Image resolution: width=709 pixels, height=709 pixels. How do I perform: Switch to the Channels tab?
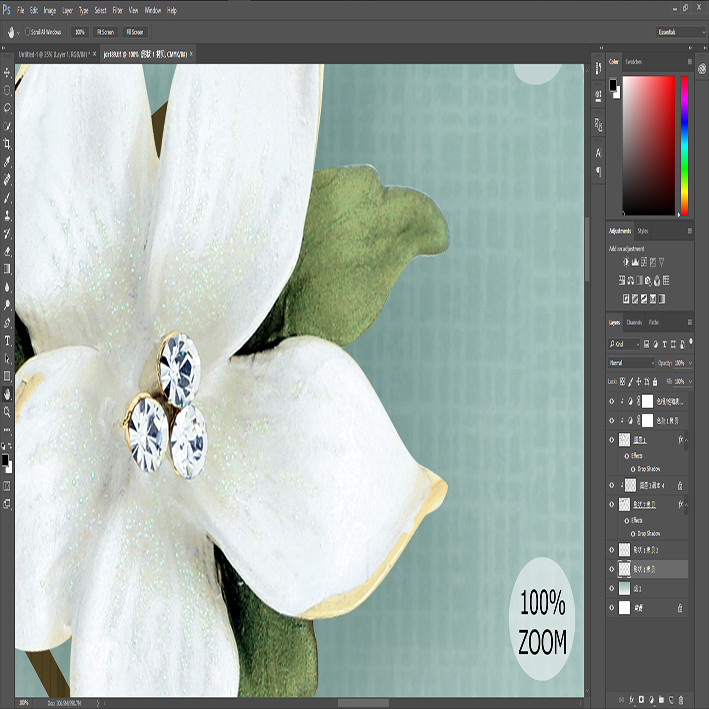pos(634,322)
